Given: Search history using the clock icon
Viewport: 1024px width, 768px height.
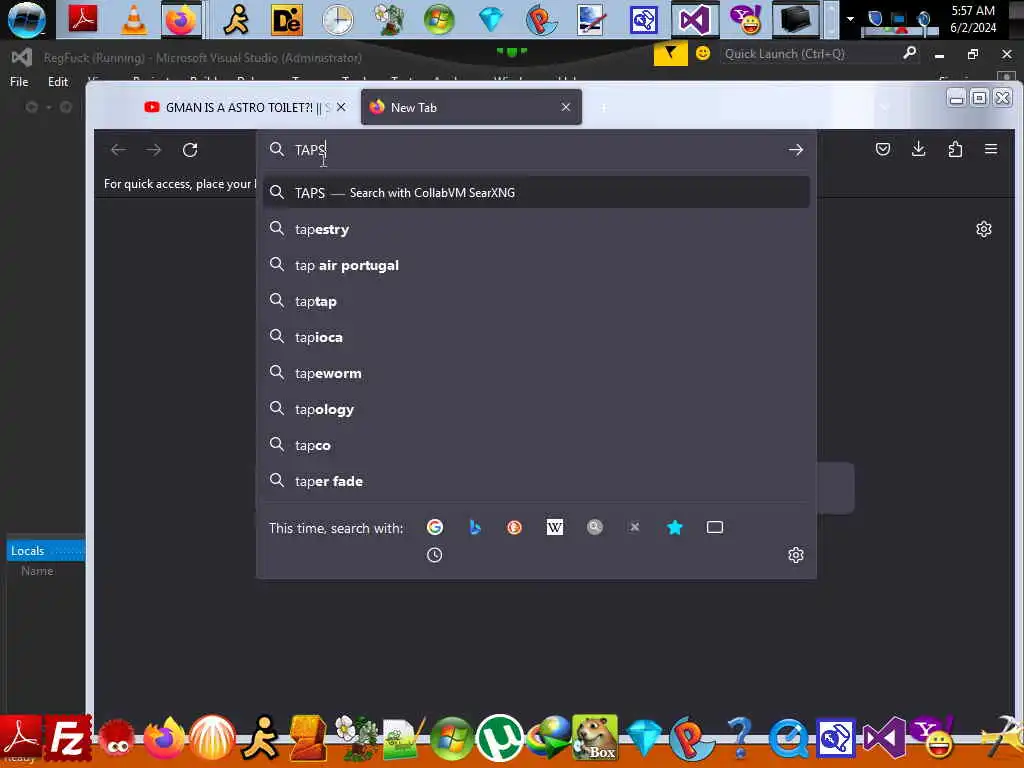Looking at the screenshot, I should [x=434, y=555].
